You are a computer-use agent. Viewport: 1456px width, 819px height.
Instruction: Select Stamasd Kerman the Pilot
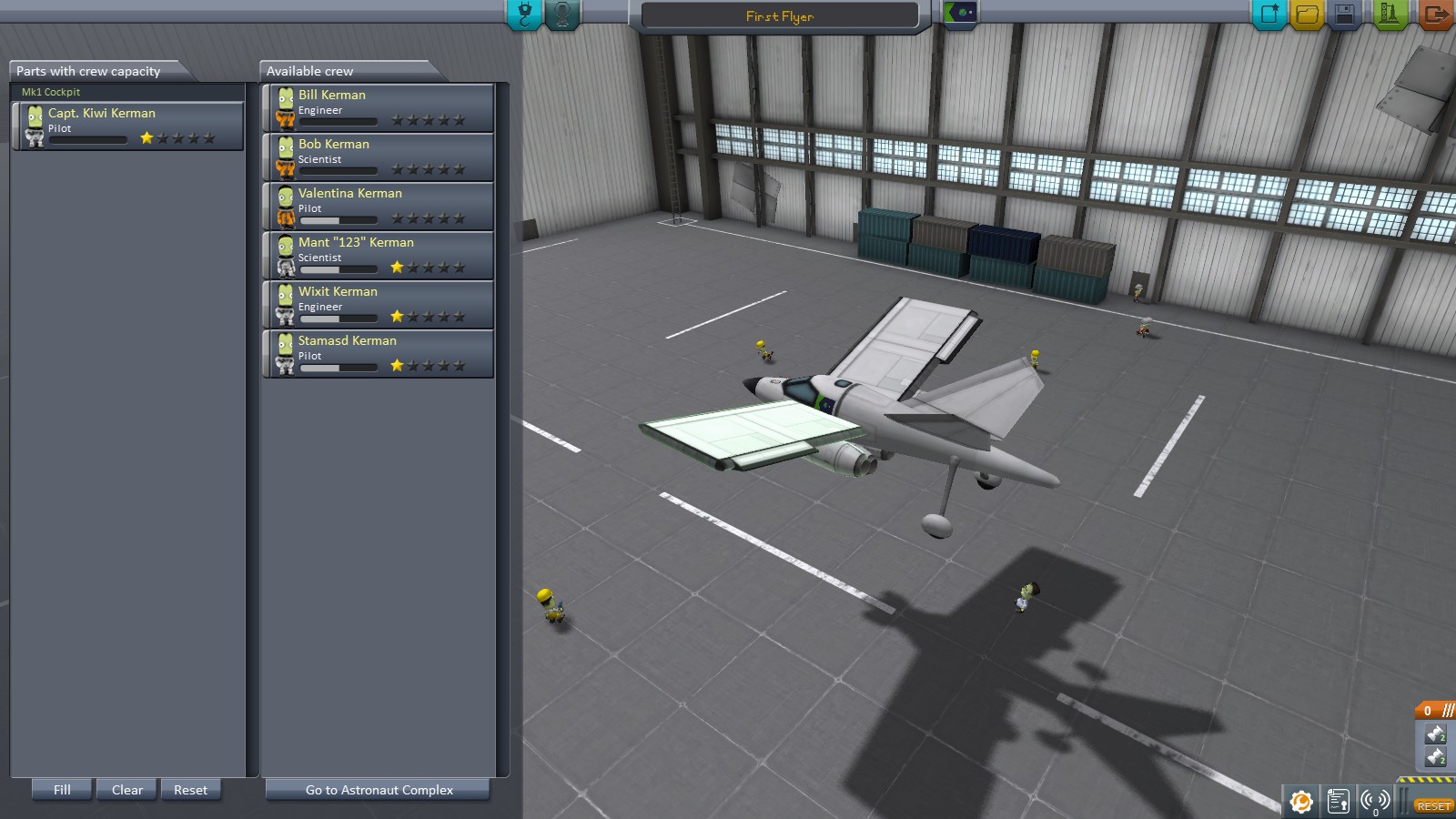tap(379, 353)
